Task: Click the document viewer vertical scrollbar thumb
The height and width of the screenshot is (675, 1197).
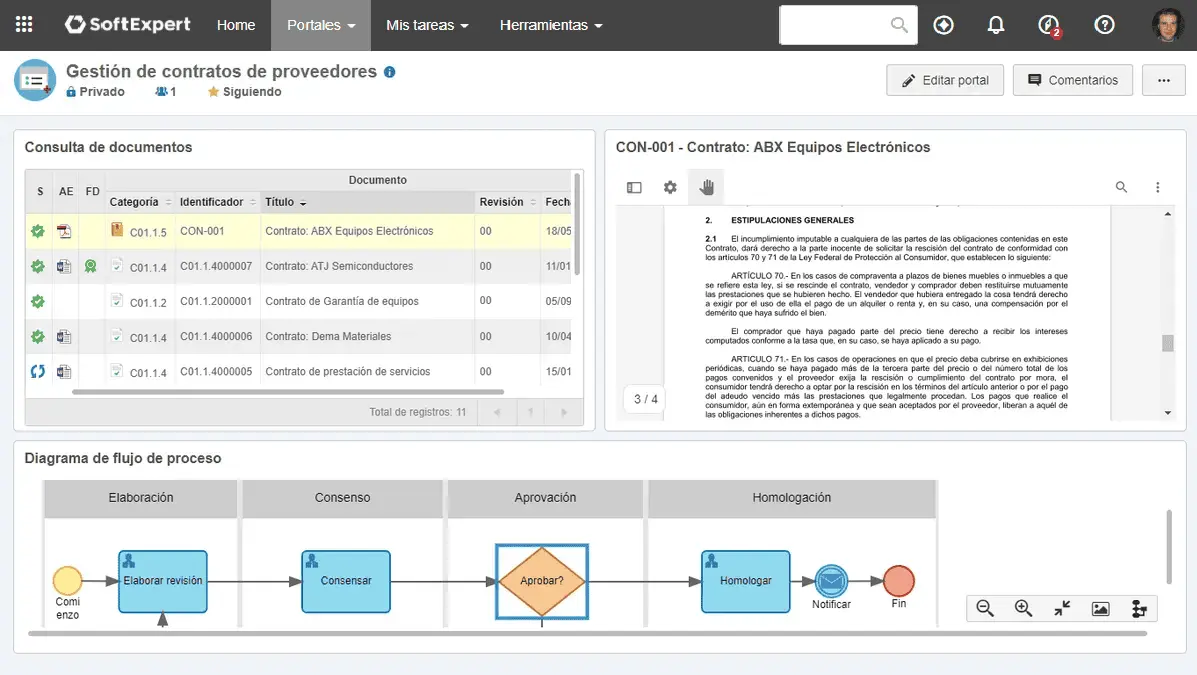Action: [x=1168, y=343]
